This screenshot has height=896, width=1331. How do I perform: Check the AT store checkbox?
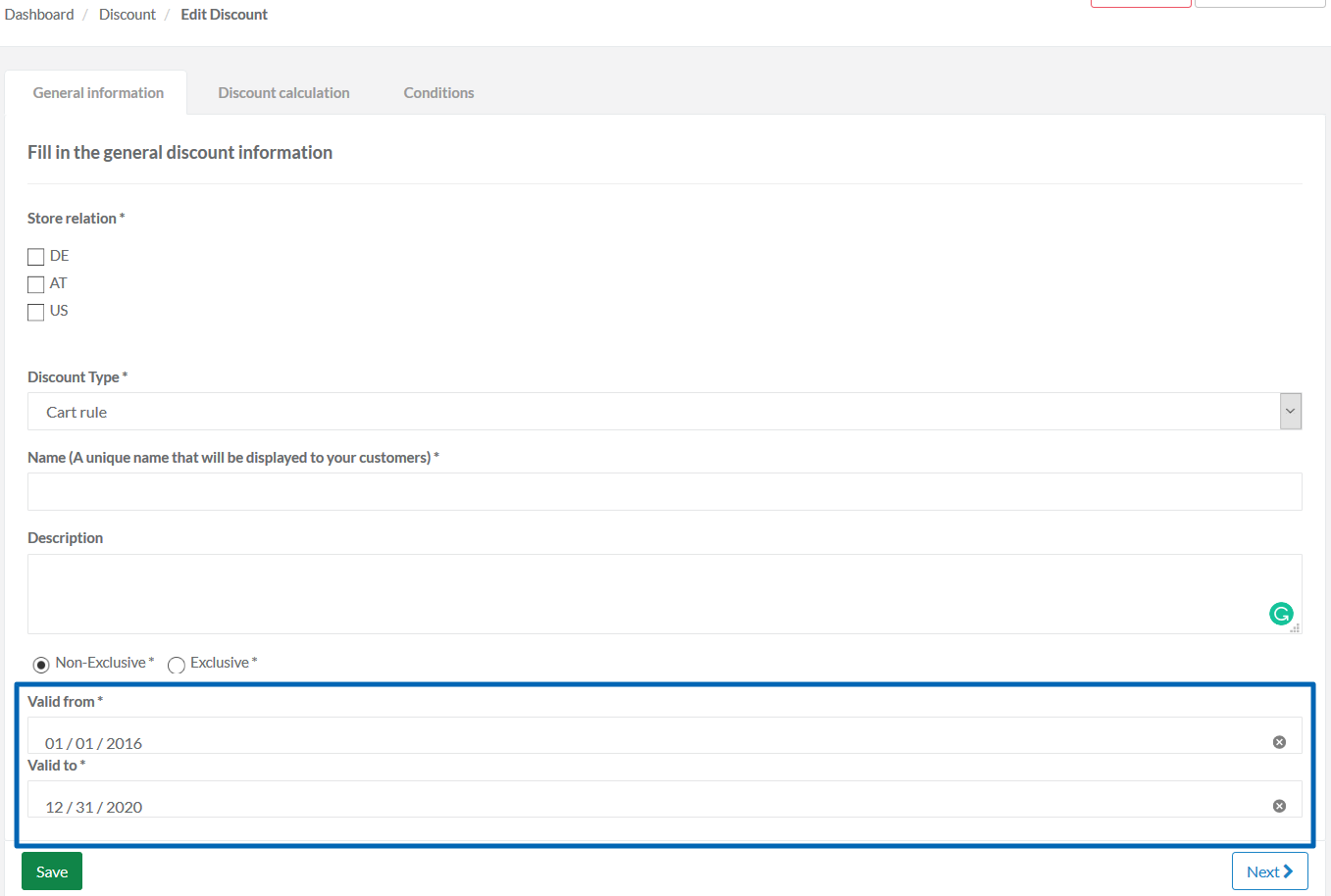[x=36, y=284]
